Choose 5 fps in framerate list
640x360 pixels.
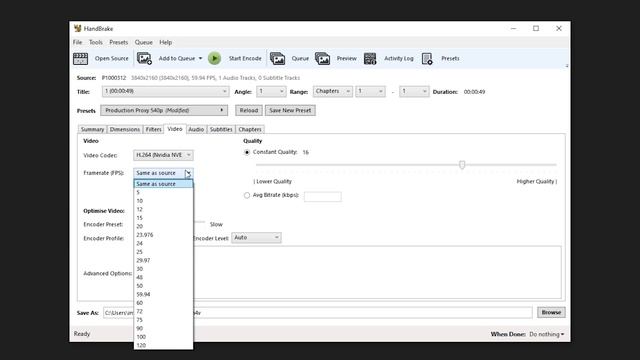[x=163, y=192]
